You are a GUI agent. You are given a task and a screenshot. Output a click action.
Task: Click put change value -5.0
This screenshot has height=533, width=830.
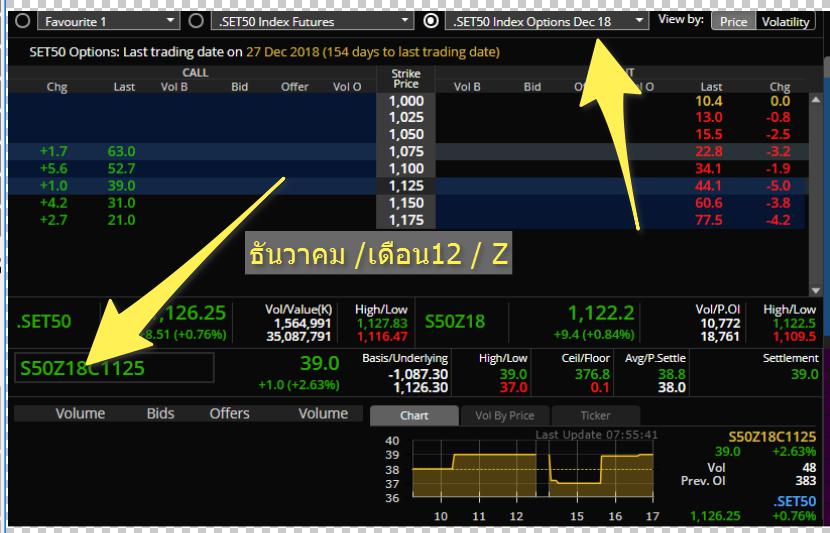[778, 186]
